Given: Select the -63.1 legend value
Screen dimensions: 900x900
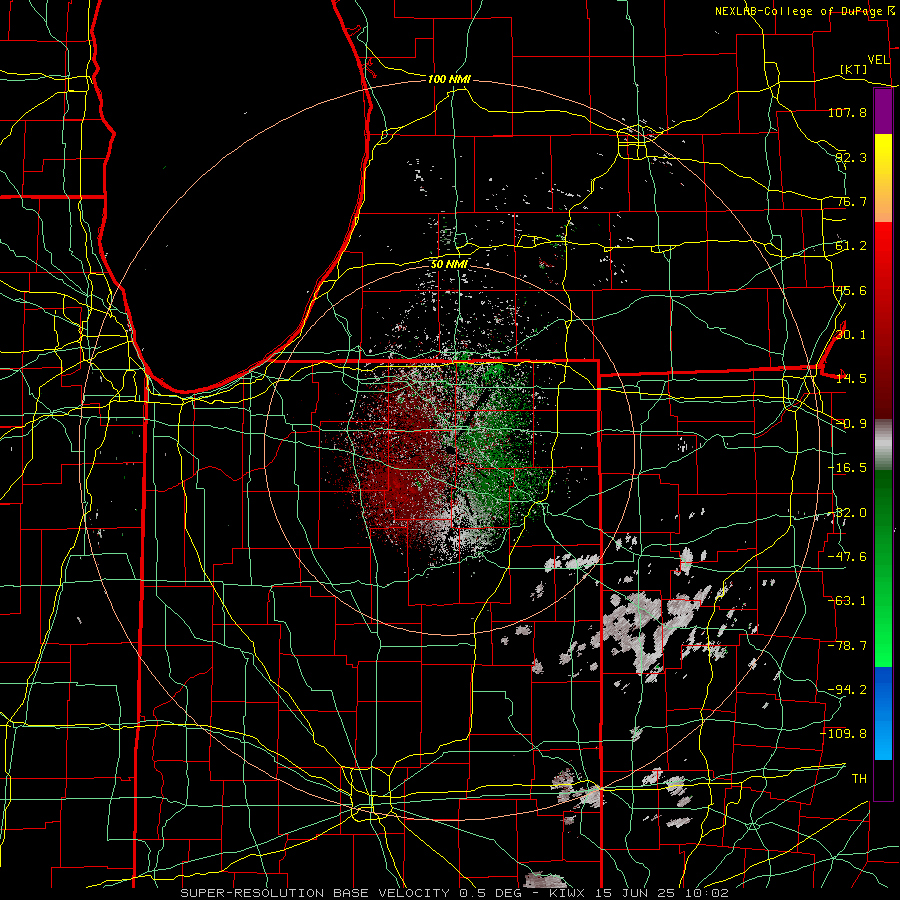Looking at the screenshot, I should click(847, 601).
